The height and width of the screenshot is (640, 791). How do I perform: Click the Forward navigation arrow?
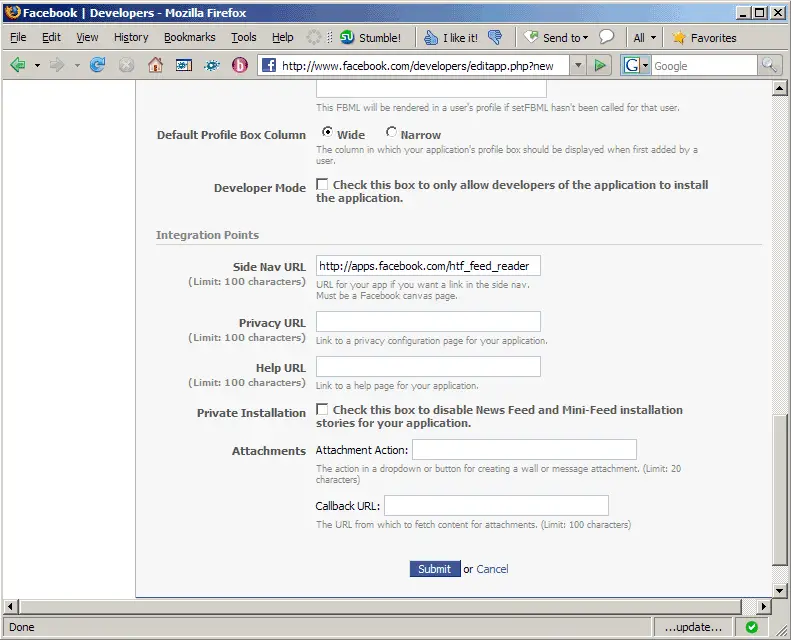(x=57, y=65)
